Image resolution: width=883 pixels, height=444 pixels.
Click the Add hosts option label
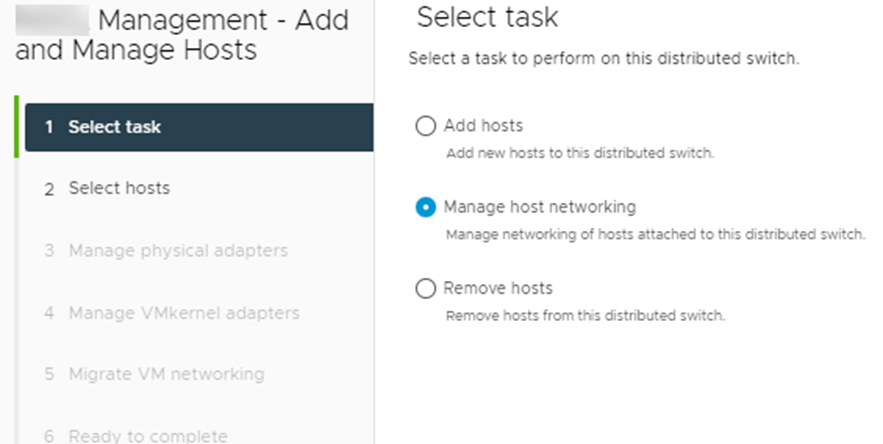click(x=483, y=126)
